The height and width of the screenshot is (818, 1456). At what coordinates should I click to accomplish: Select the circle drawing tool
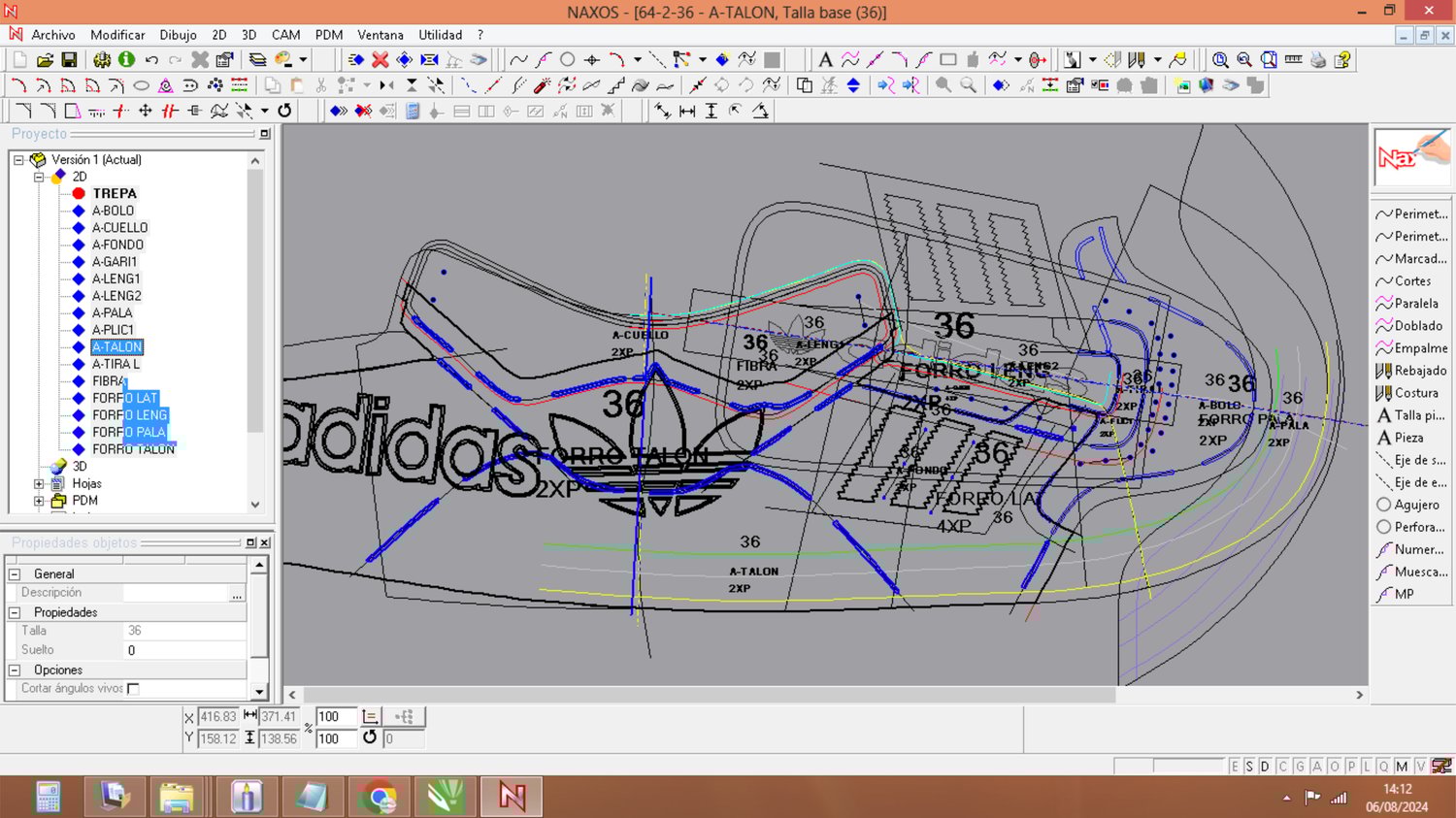[x=568, y=60]
